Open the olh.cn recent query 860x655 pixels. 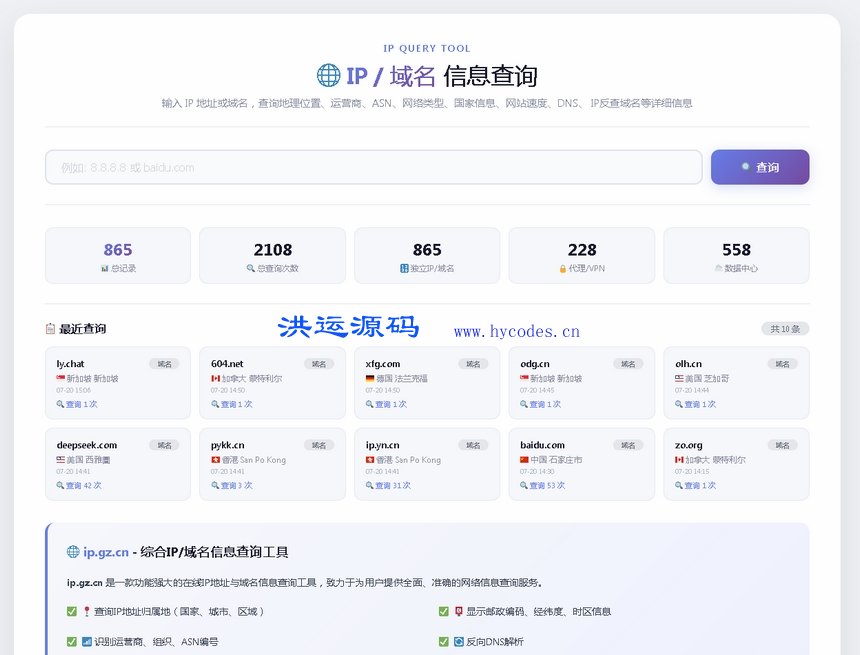coord(737,383)
